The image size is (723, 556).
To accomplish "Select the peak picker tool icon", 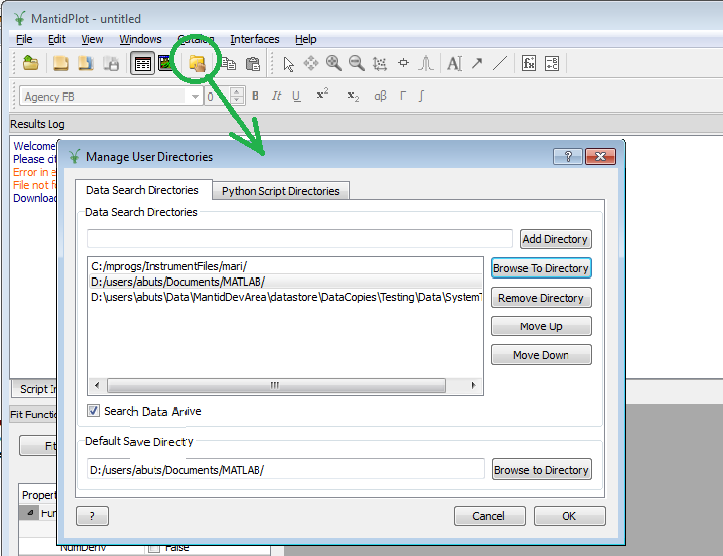I will coord(426,63).
